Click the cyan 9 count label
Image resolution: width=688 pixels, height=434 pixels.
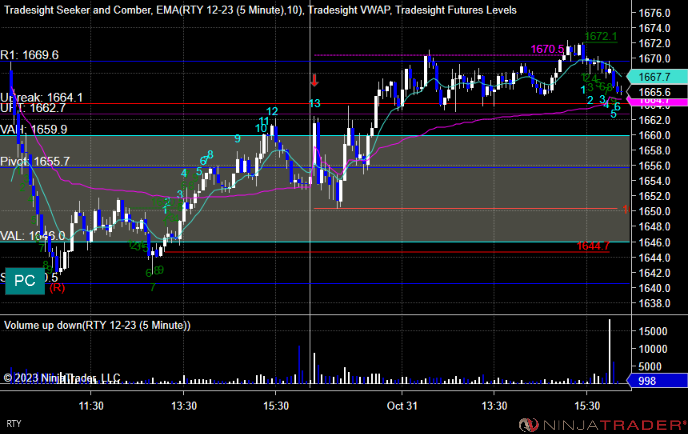(x=237, y=139)
